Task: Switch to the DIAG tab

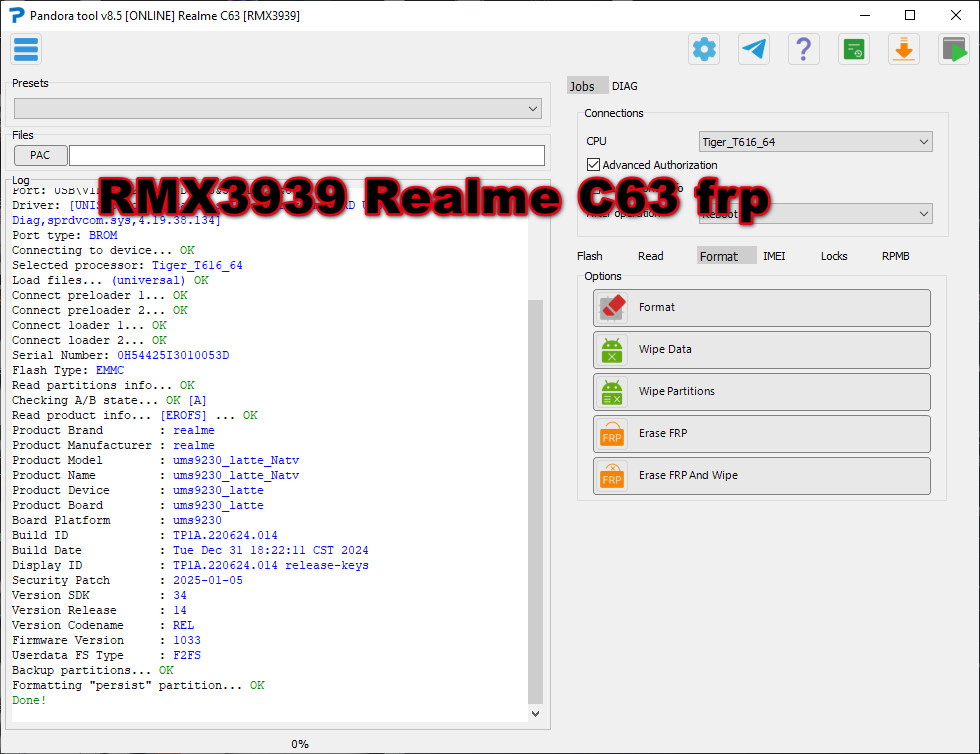Action: [624, 86]
